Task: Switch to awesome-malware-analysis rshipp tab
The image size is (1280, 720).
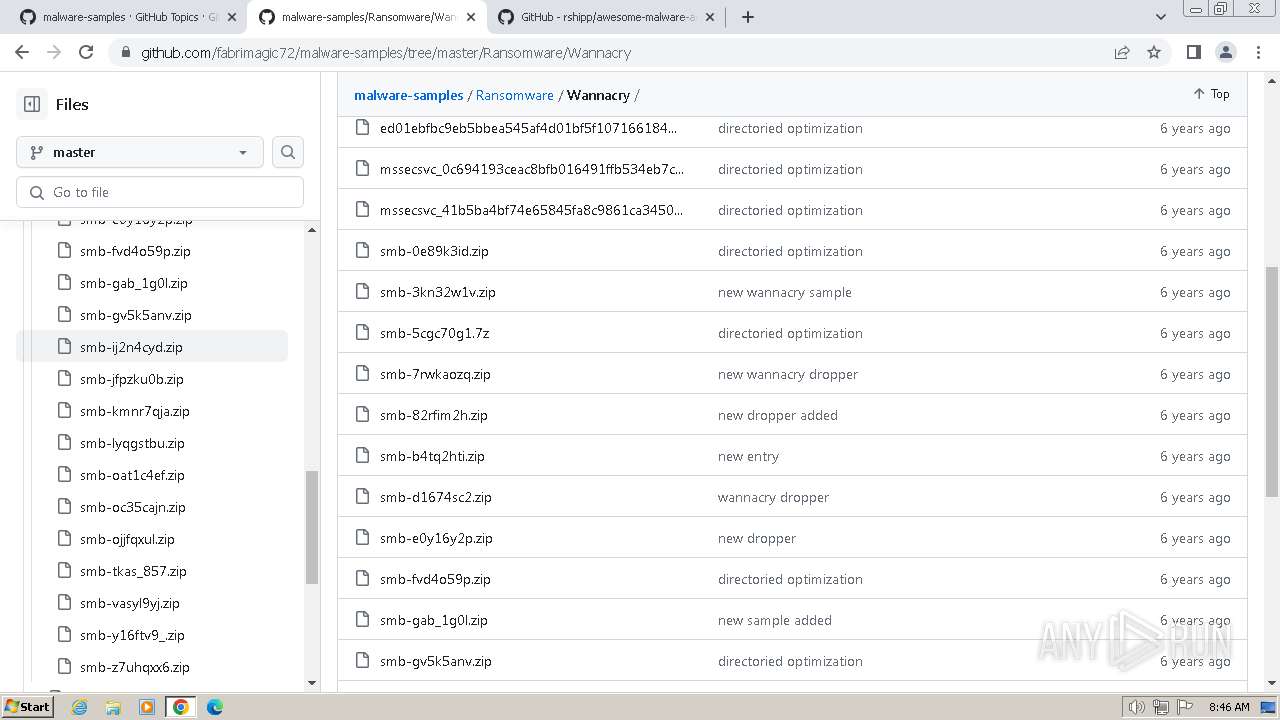Action: [x=607, y=17]
